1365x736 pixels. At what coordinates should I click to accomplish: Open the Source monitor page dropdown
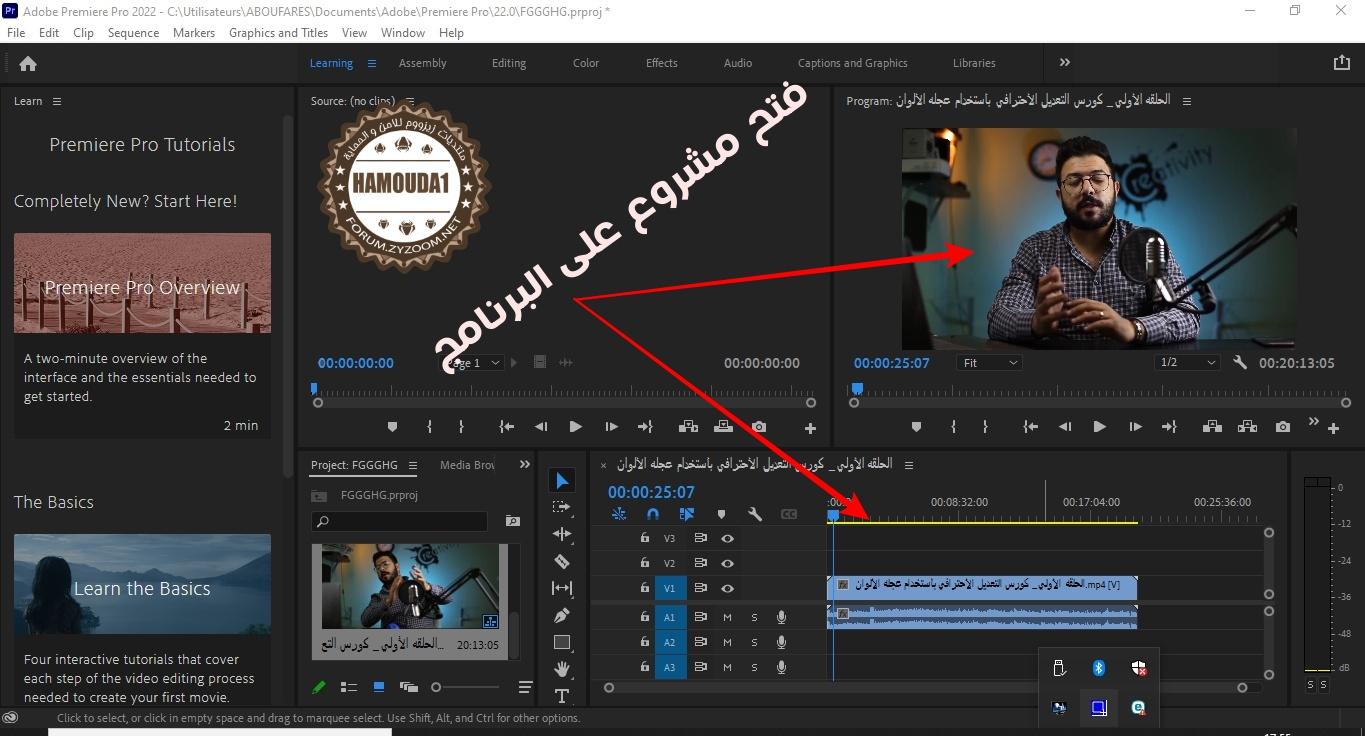(475, 363)
